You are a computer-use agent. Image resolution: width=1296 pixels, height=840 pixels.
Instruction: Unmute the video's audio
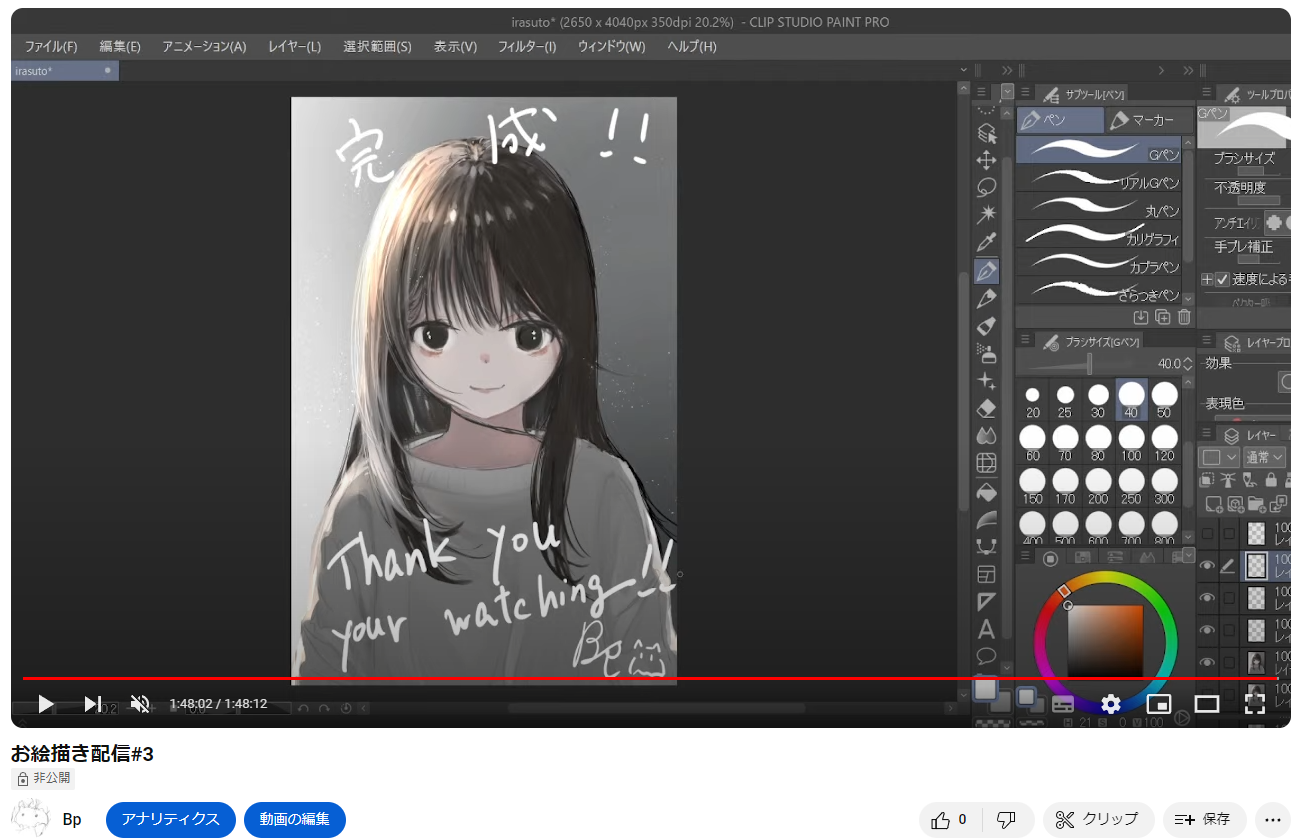140,704
